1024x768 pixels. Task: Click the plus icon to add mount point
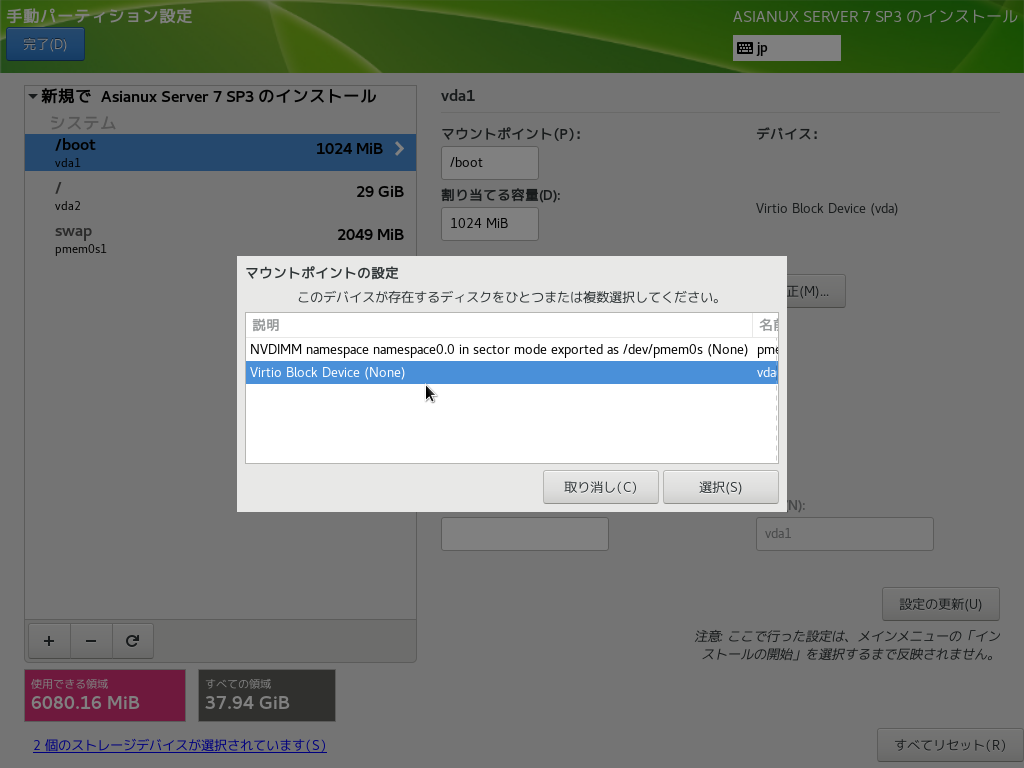pos(49,641)
